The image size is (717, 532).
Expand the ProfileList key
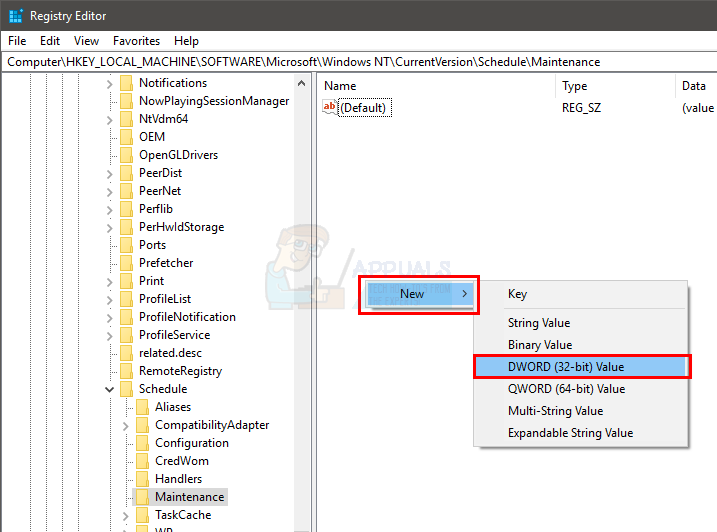pyautogui.click(x=110, y=300)
